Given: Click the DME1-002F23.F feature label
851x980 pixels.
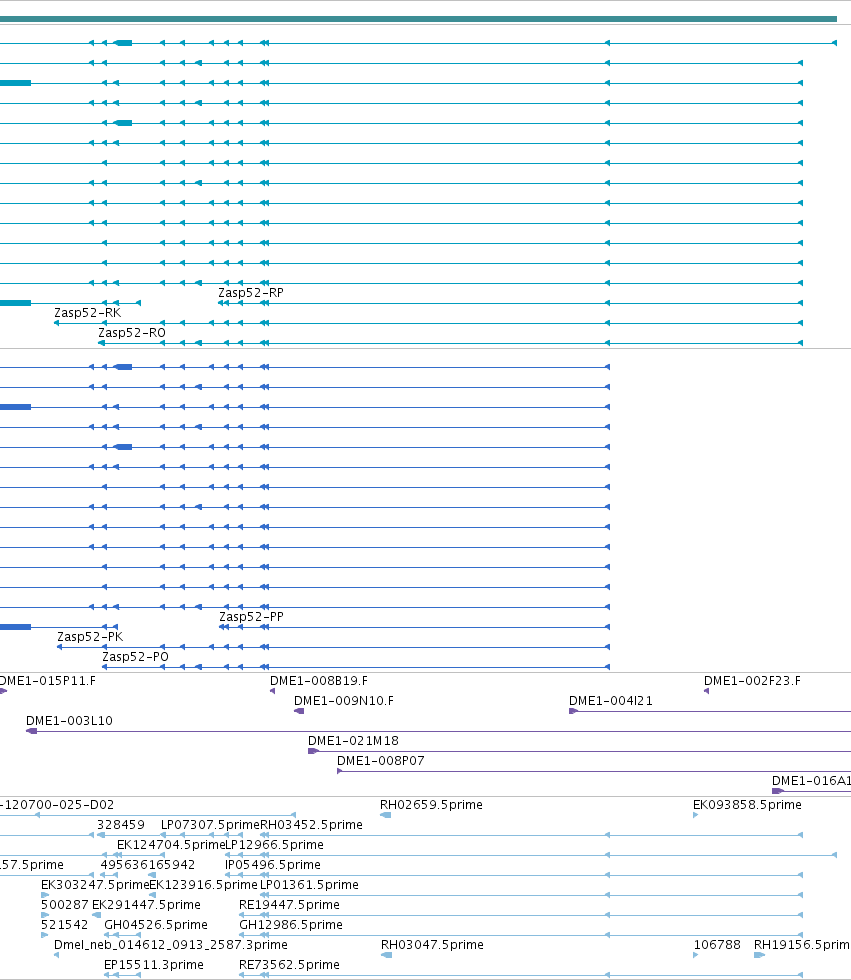Looking at the screenshot, I should point(752,681).
